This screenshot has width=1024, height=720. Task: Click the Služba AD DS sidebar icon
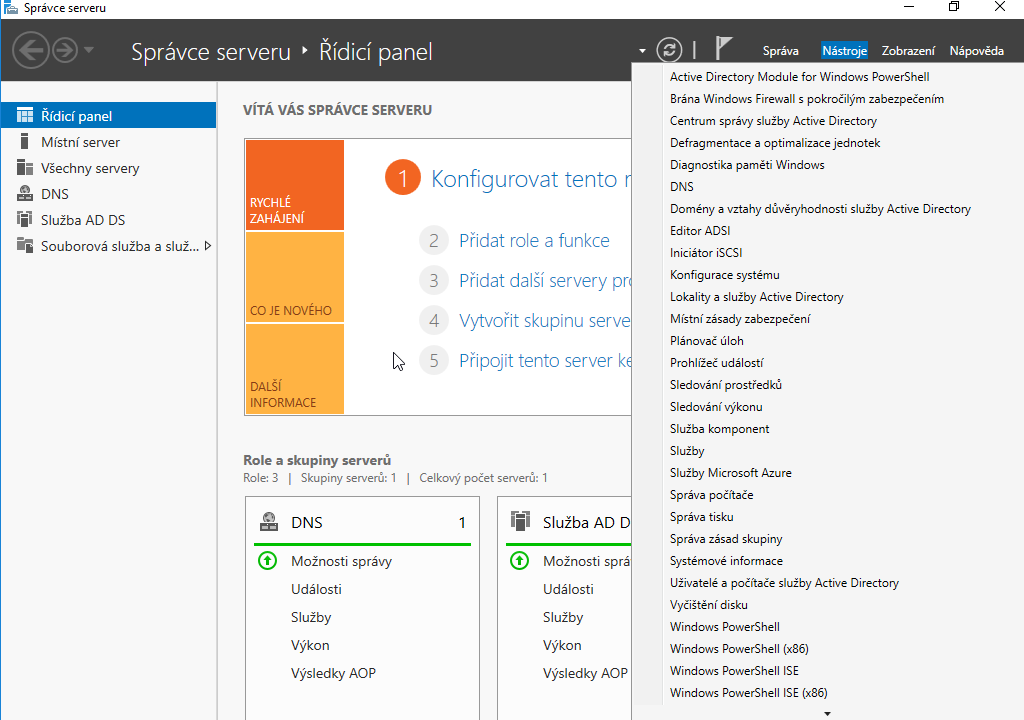pyautogui.click(x=25, y=220)
